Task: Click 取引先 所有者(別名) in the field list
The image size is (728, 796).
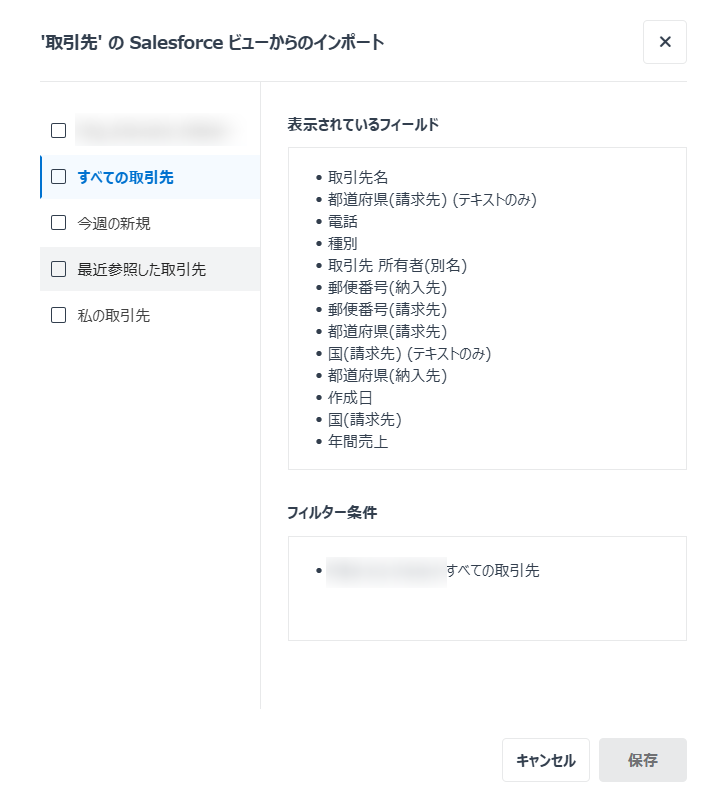Action: point(398,266)
